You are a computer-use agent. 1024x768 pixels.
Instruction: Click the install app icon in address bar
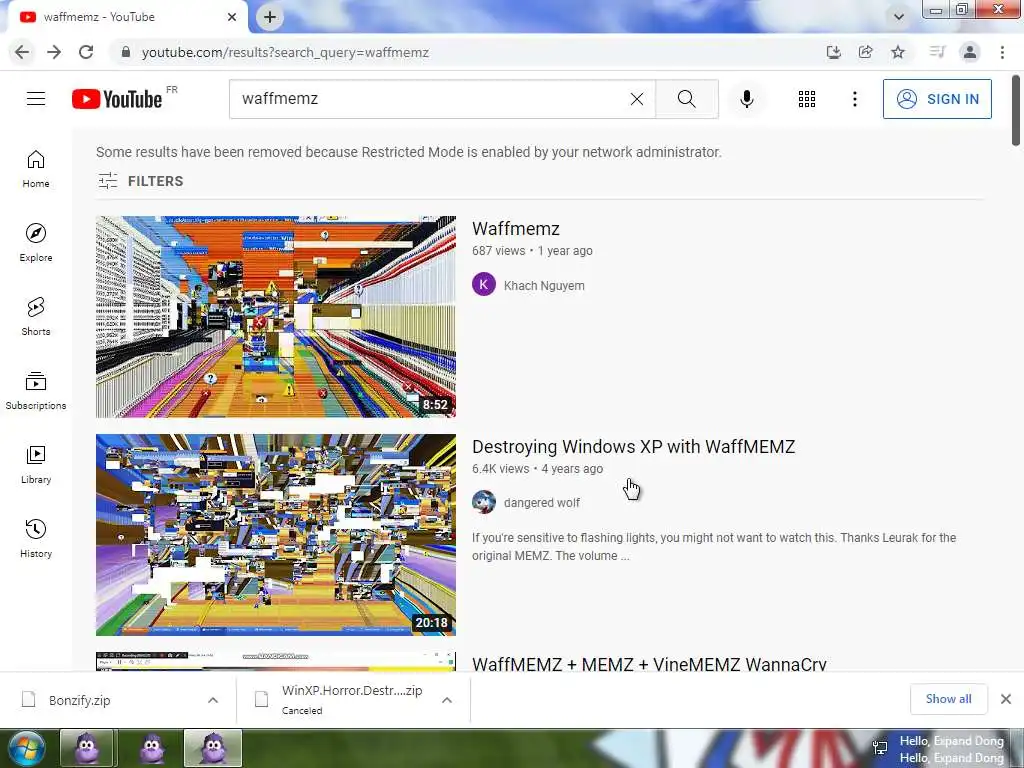(833, 52)
